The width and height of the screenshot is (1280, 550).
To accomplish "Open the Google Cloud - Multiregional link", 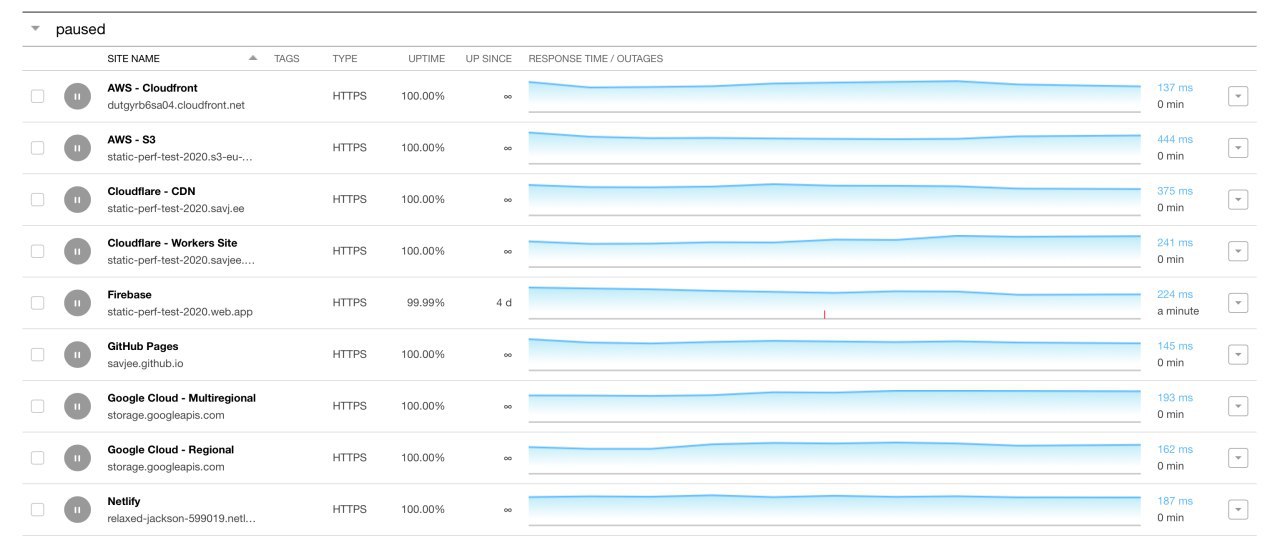I will pos(181,398).
